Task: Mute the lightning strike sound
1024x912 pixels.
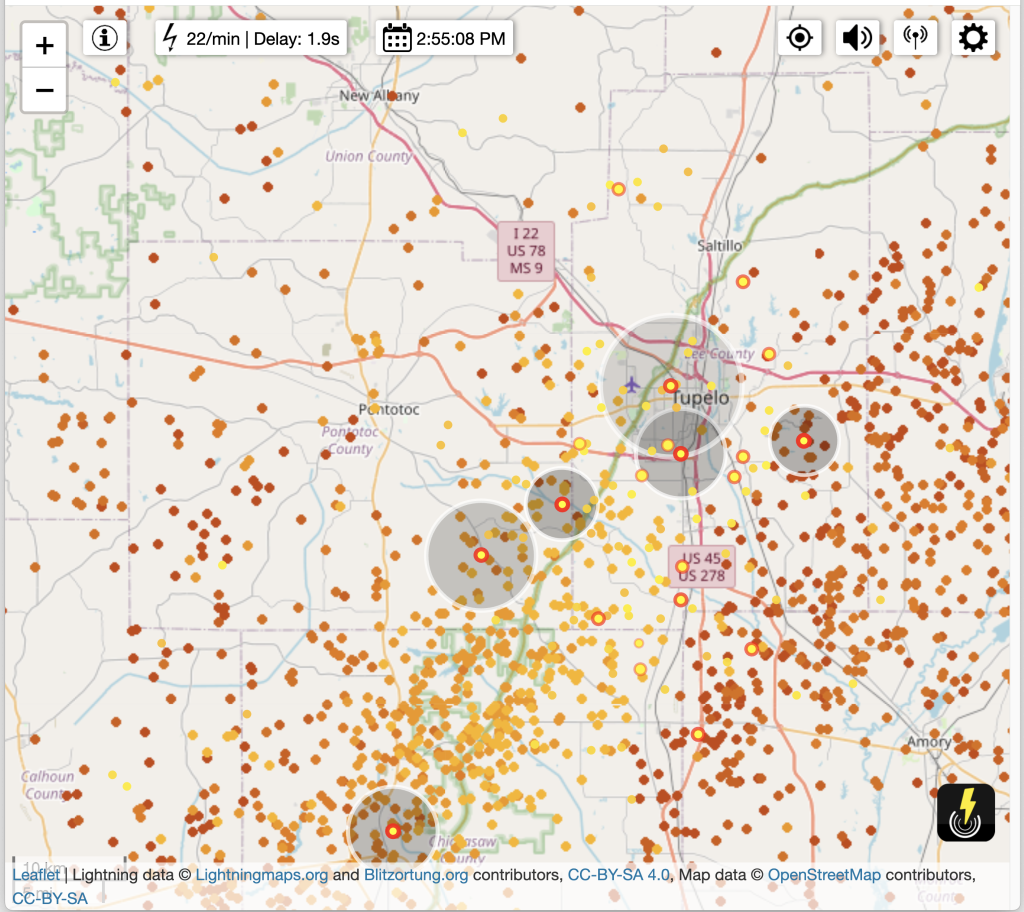Action: tap(857, 38)
